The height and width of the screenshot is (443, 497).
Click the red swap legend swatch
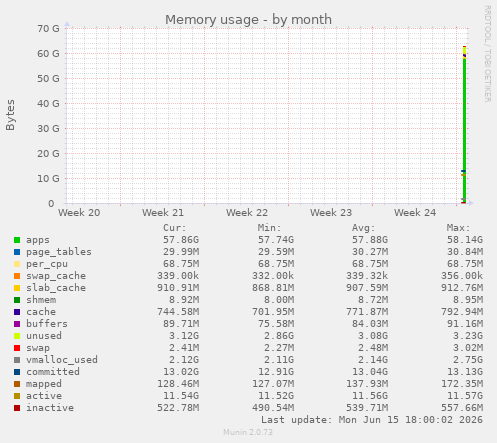tap(17, 348)
